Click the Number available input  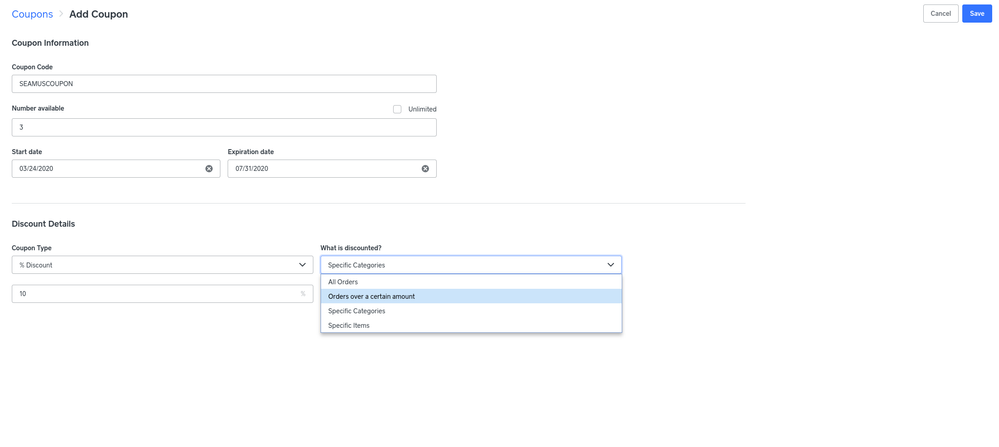[223, 127]
